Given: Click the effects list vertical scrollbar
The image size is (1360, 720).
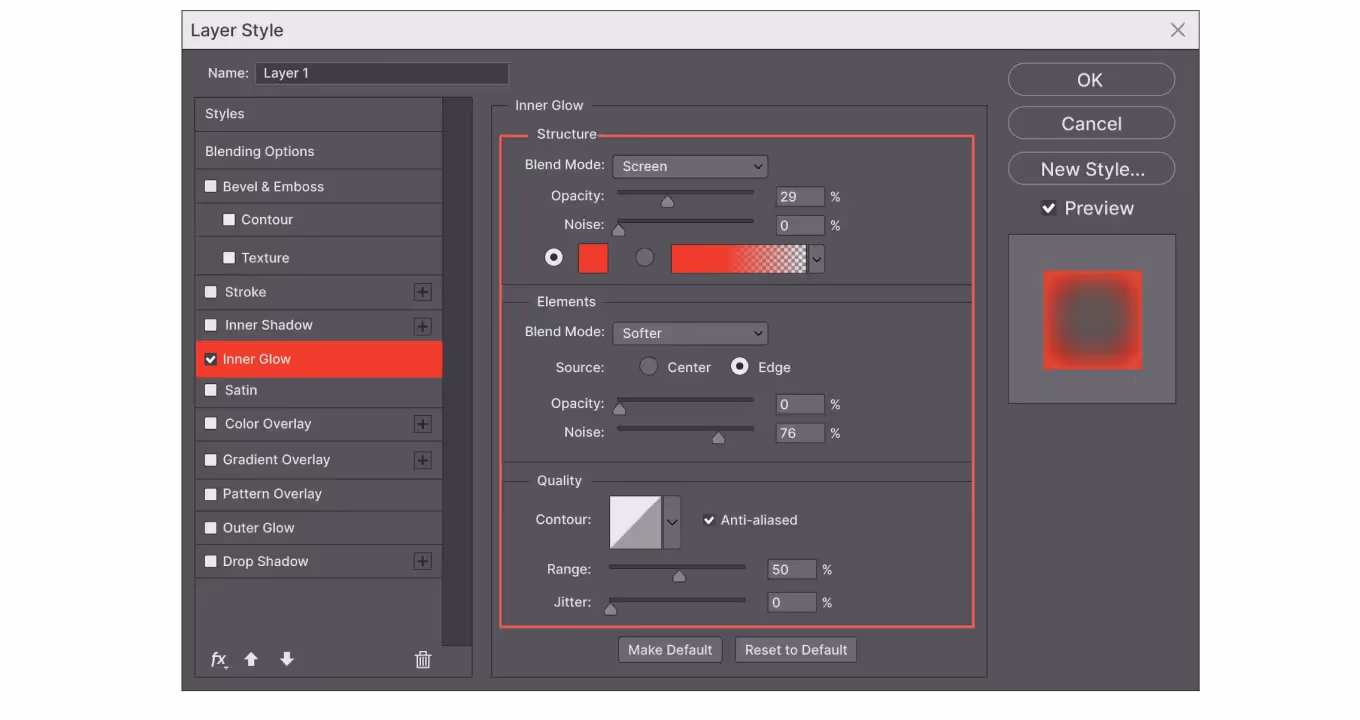Looking at the screenshot, I should pyautogui.click(x=457, y=372).
